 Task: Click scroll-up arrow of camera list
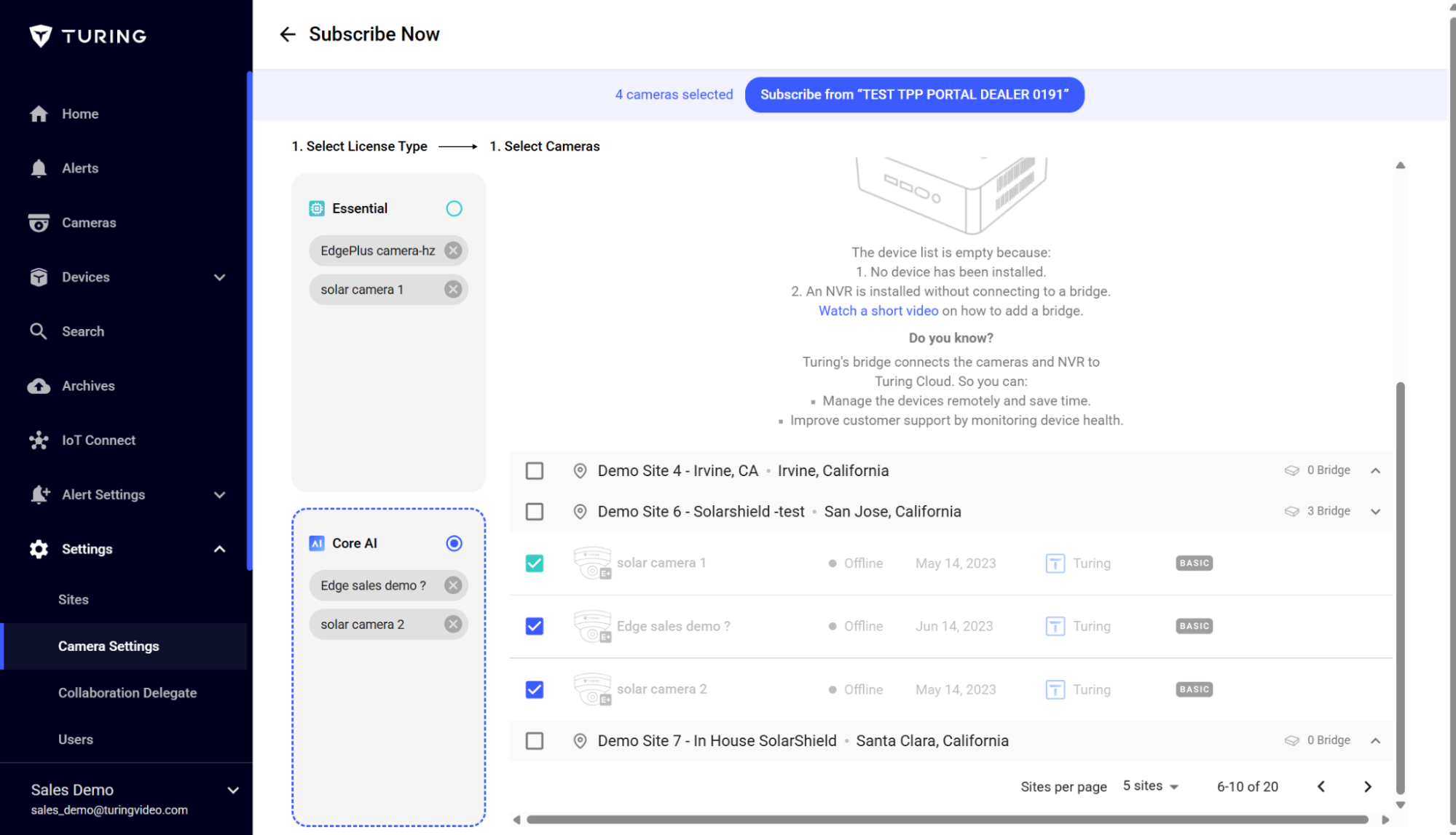tap(1400, 165)
